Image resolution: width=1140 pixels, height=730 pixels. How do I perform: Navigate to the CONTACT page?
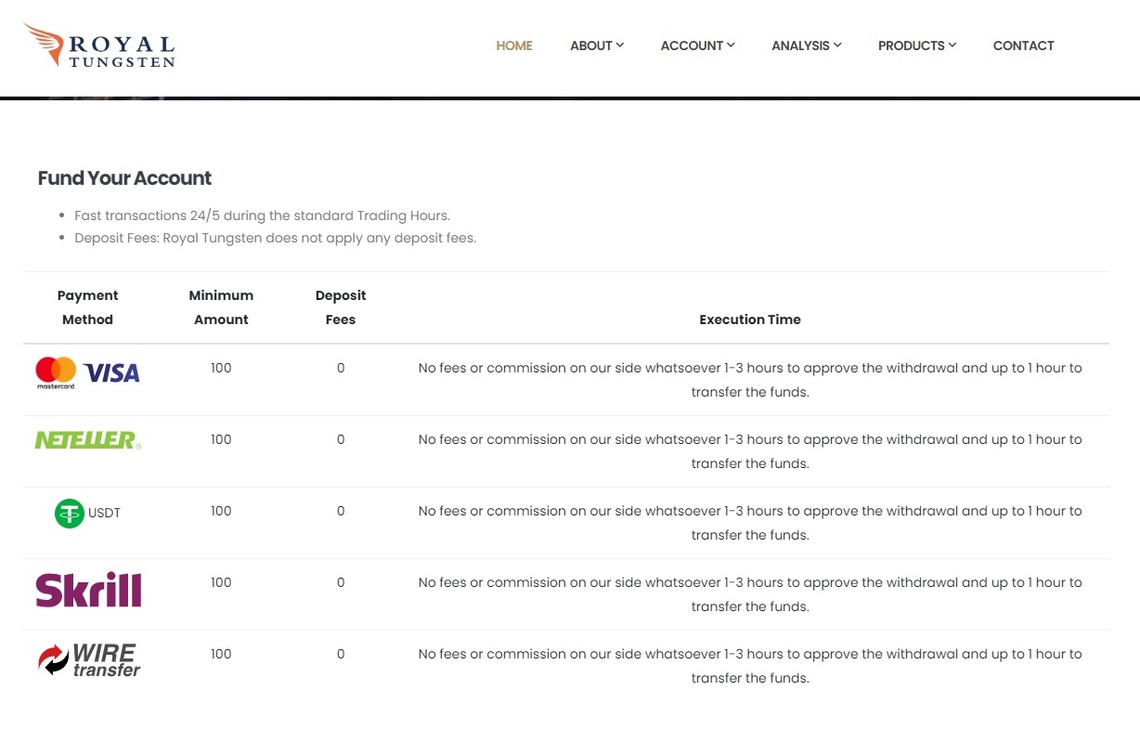[x=1024, y=46]
